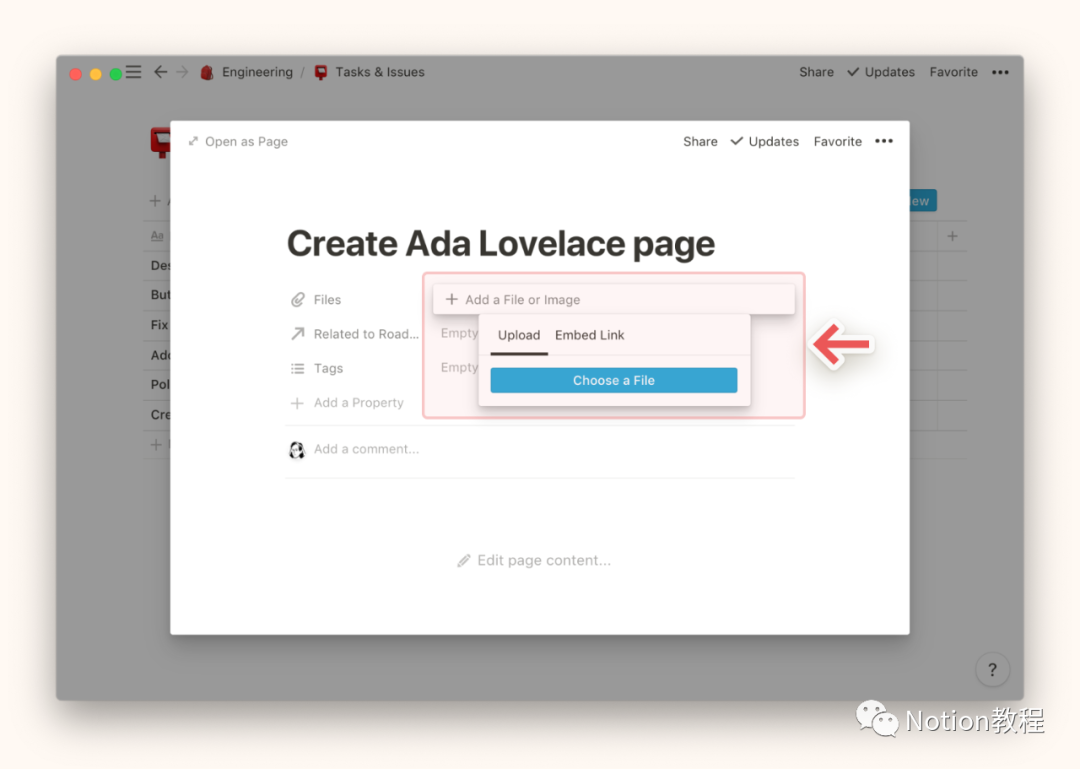Screen dimensions: 1080x769
Task: Click the Tags list property icon
Action: (x=297, y=369)
